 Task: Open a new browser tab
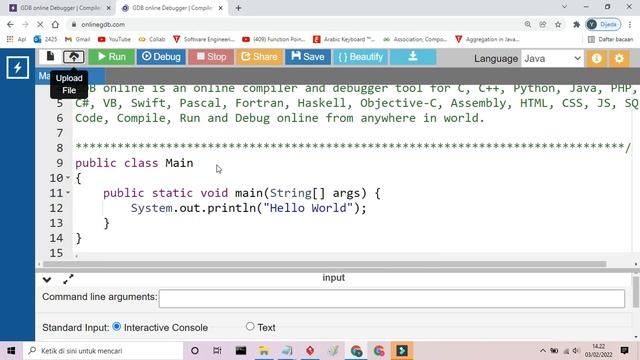click(x=238, y=8)
